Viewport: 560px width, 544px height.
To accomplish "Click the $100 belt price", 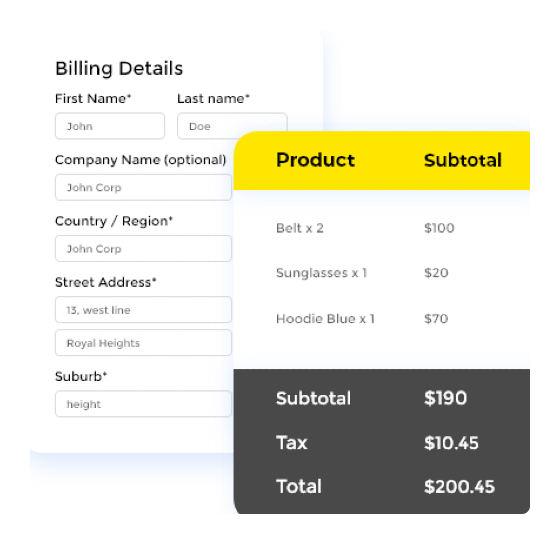I will tap(439, 228).
